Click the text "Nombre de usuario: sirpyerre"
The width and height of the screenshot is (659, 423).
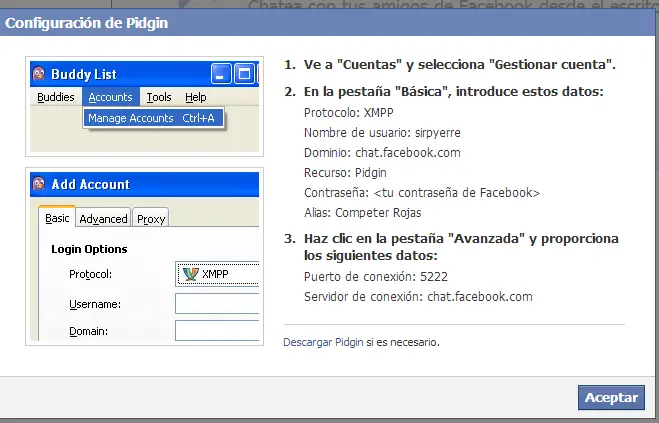(x=382, y=133)
